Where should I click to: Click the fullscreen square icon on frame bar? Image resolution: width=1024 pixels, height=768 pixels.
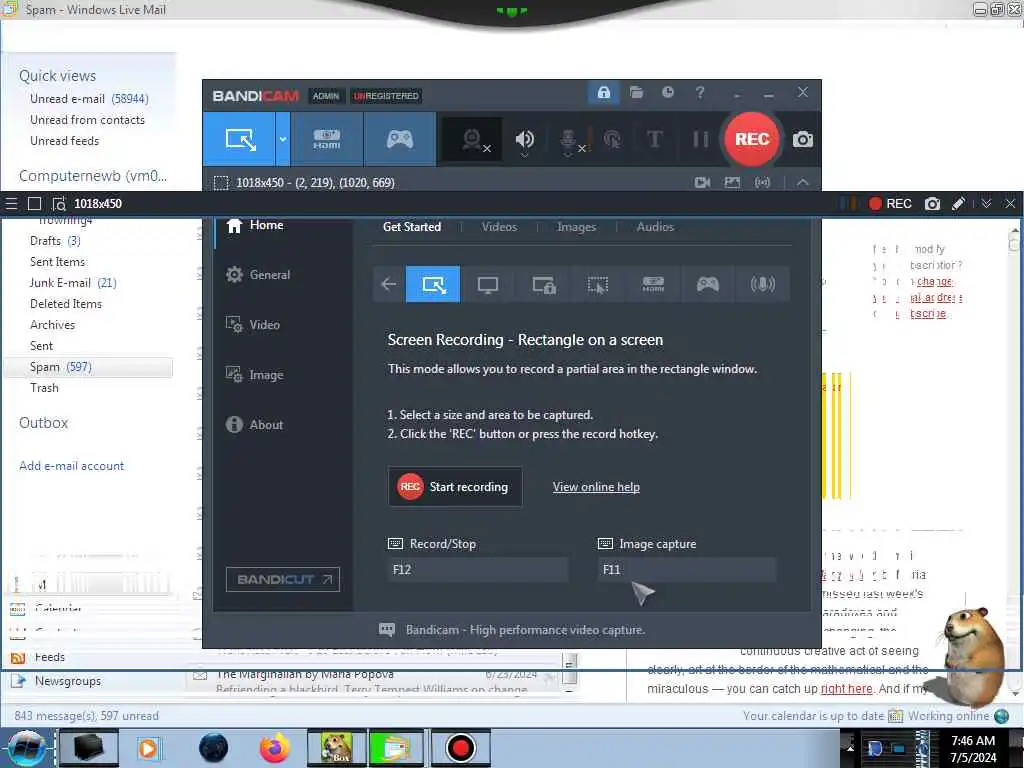35,204
